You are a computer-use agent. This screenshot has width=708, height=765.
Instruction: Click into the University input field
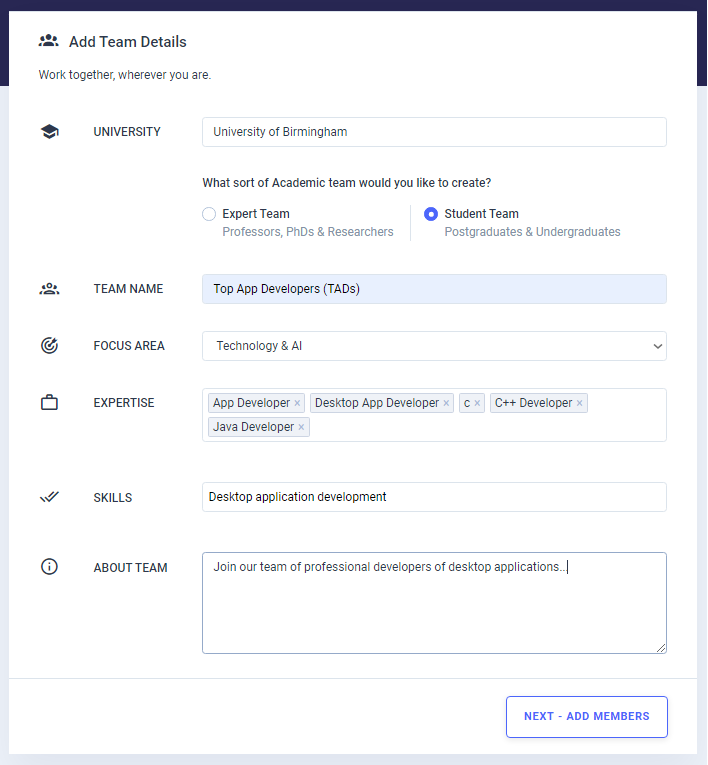pyautogui.click(x=434, y=132)
